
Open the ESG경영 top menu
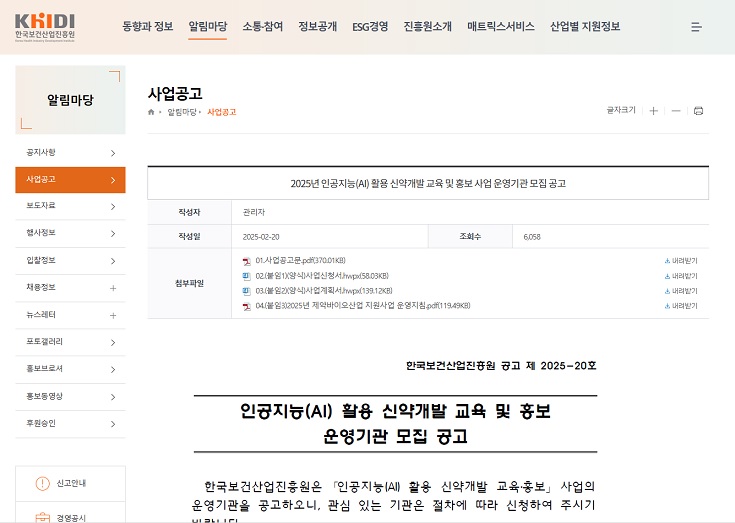[x=370, y=27]
